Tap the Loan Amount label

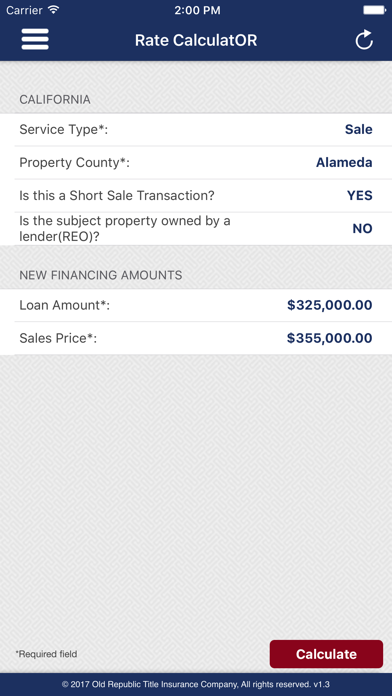point(64,305)
